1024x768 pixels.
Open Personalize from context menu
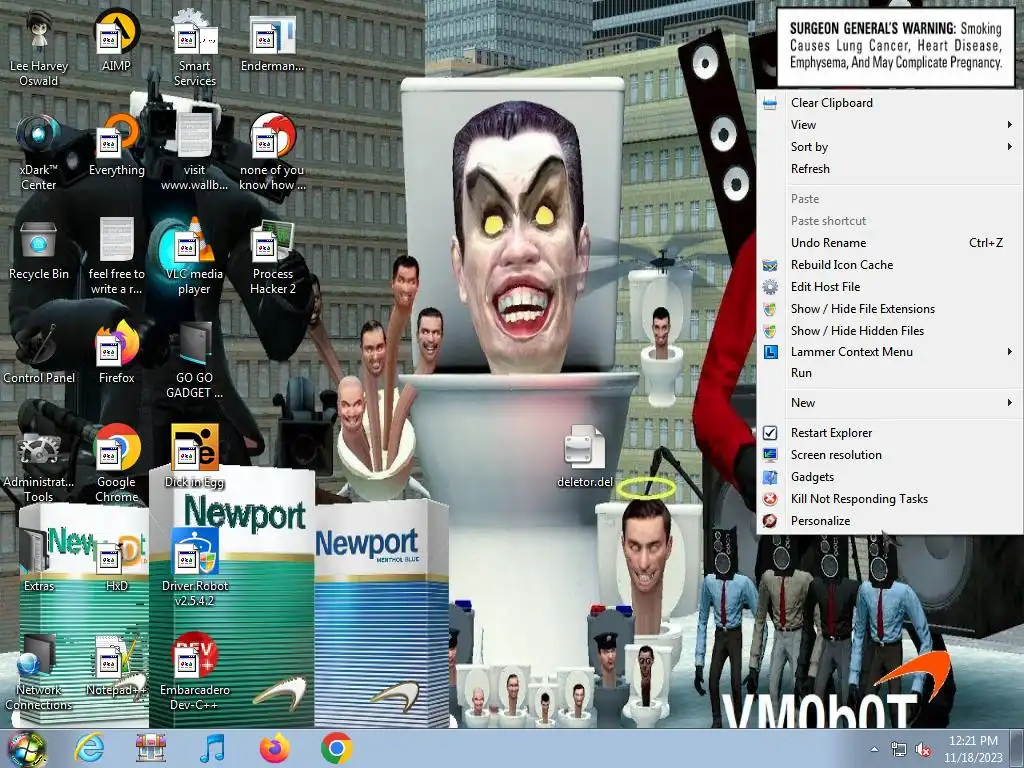point(889,520)
